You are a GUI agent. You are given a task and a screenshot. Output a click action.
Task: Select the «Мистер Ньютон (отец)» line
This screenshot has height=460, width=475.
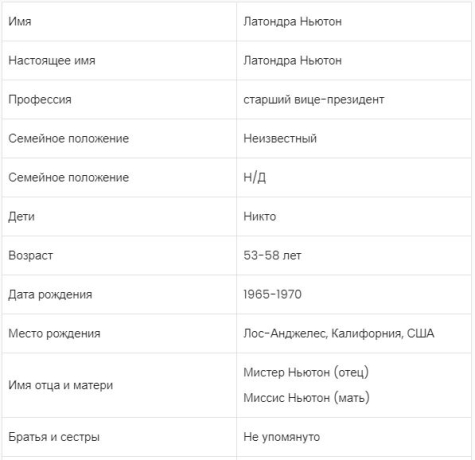pyautogui.click(x=306, y=372)
